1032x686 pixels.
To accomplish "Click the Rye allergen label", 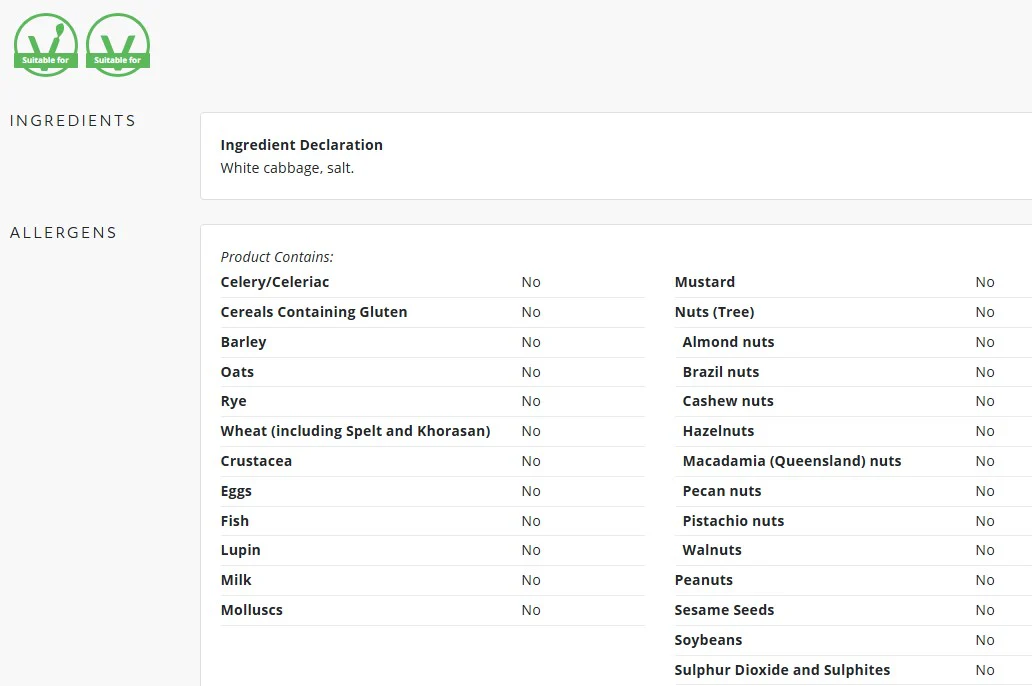I will pos(234,401).
